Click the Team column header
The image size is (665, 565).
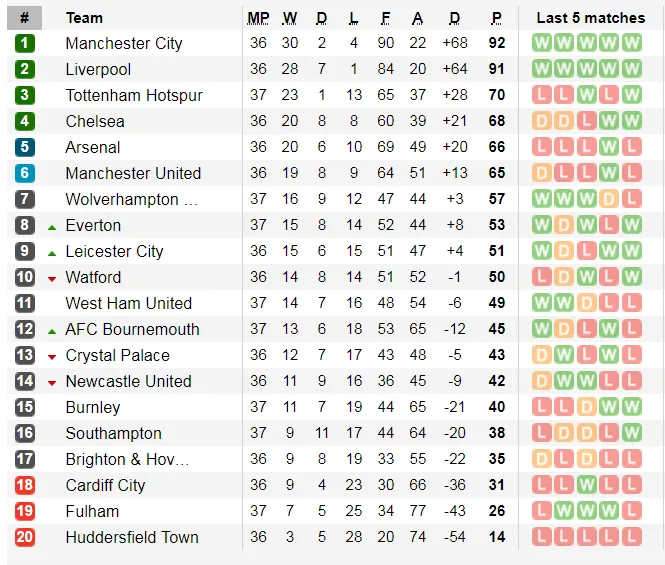click(84, 18)
